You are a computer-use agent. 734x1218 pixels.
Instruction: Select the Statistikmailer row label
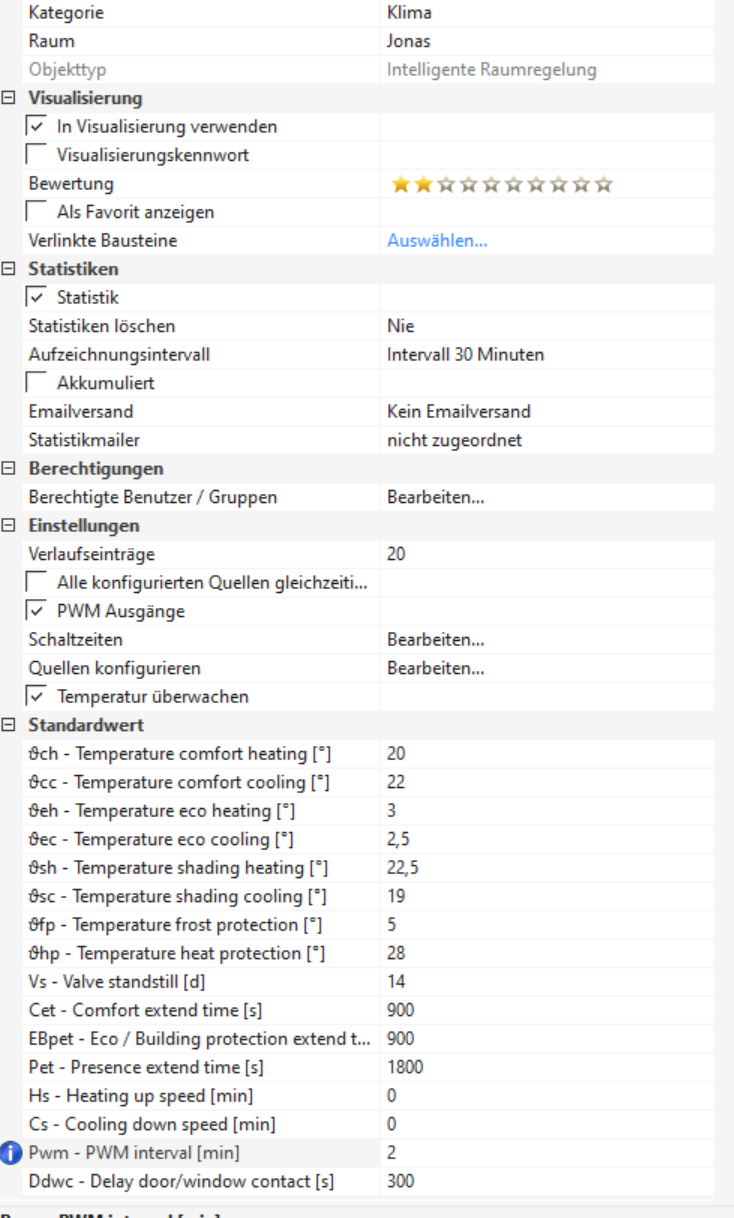pos(86,440)
